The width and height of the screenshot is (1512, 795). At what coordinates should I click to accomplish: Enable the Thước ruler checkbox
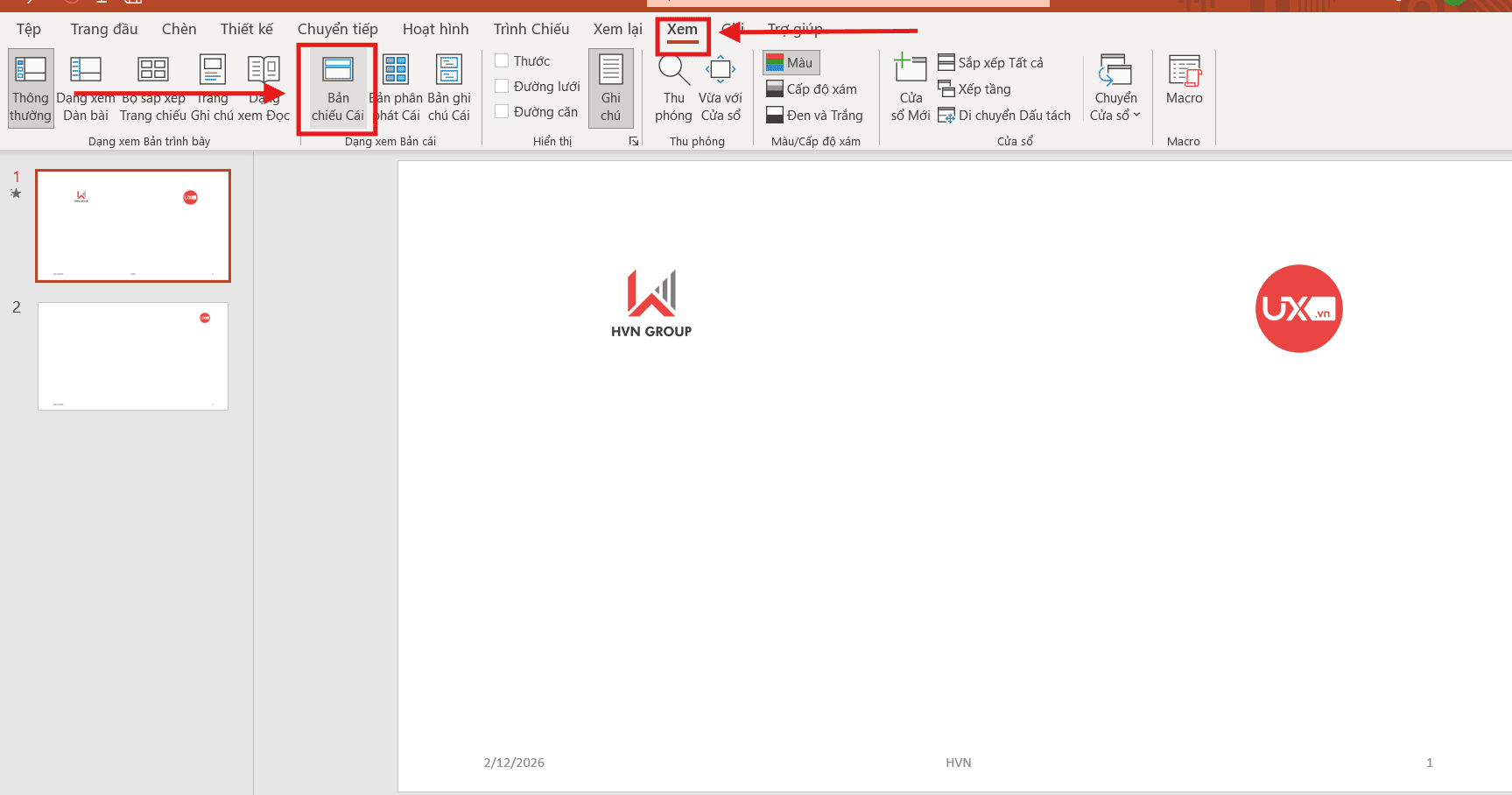(503, 61)
